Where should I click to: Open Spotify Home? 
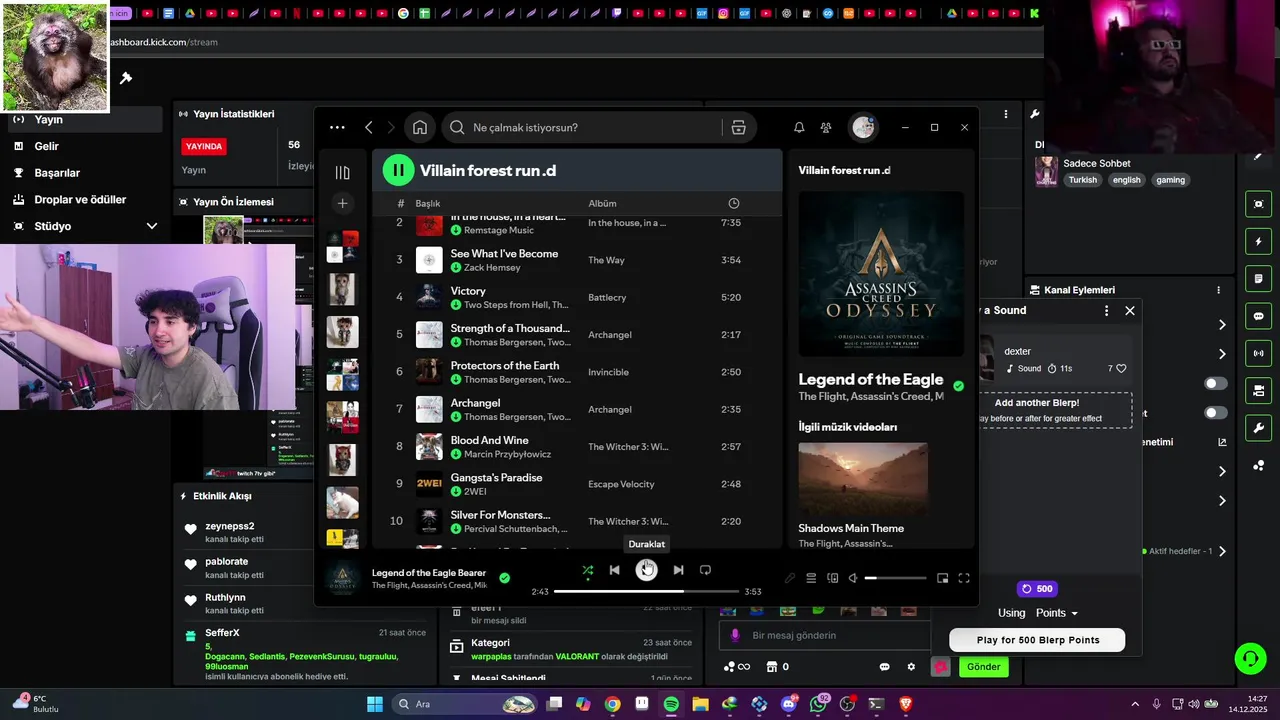click(420, 127)
